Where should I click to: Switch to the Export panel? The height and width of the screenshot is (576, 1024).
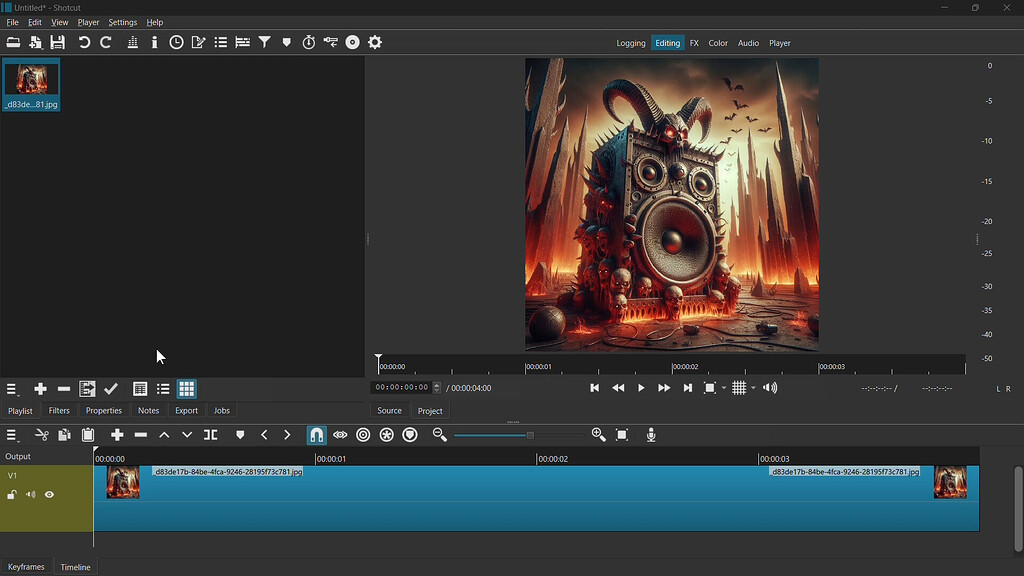pyautogui.click(x=186, y=410)
